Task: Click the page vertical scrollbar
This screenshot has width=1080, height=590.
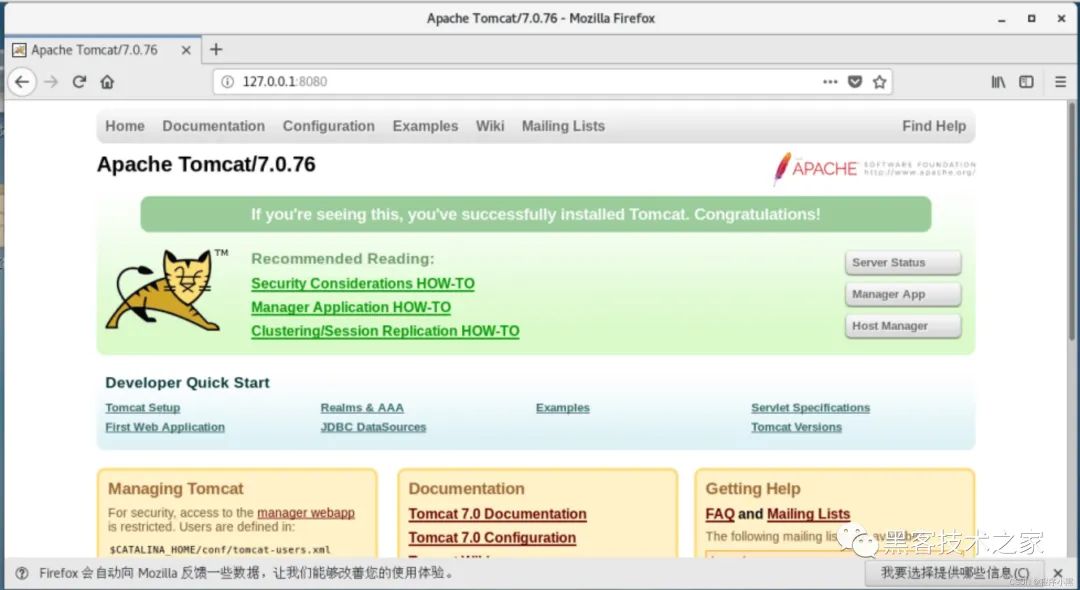Action: [1072, 220]
